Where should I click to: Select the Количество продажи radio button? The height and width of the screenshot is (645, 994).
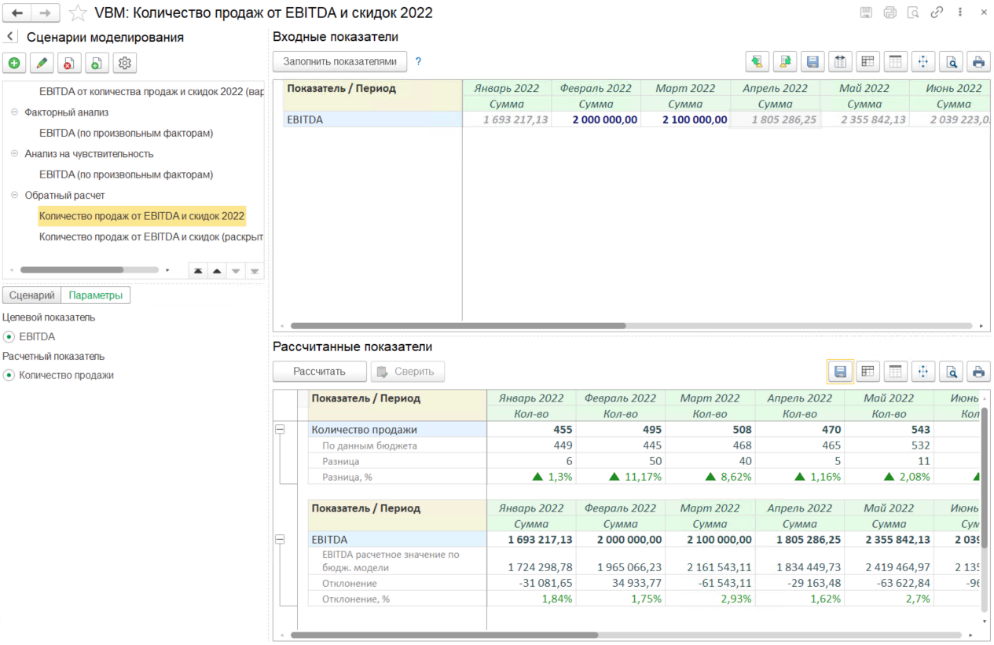[x=9, y=375]
